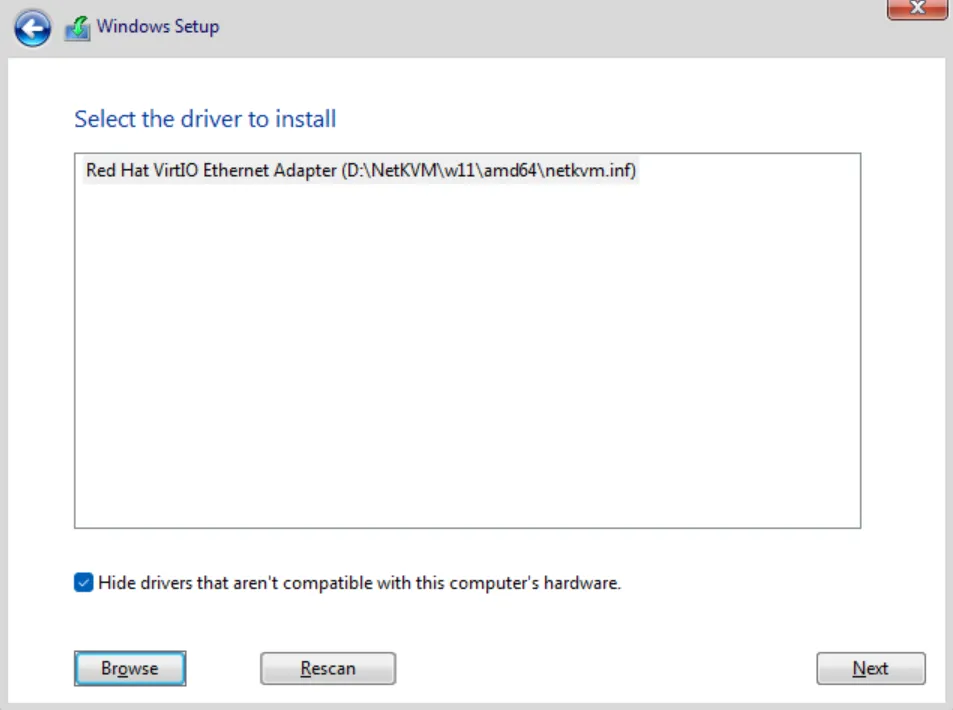Click the "Hide drivers that aren't compatible" label
The image size is (953, 710).
[x=359, y=583]
